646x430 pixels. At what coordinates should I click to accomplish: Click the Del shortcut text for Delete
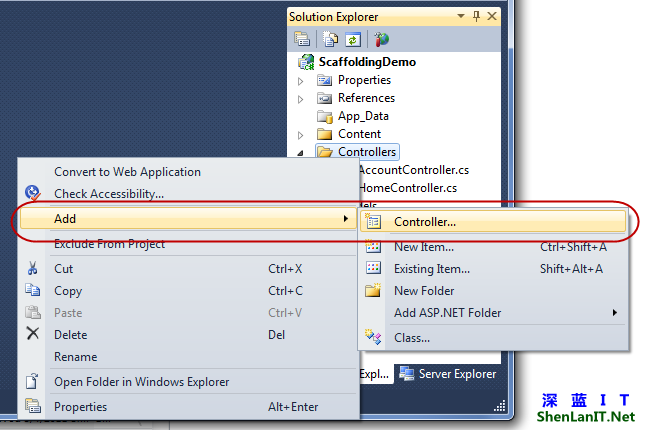tap(276, 335)
